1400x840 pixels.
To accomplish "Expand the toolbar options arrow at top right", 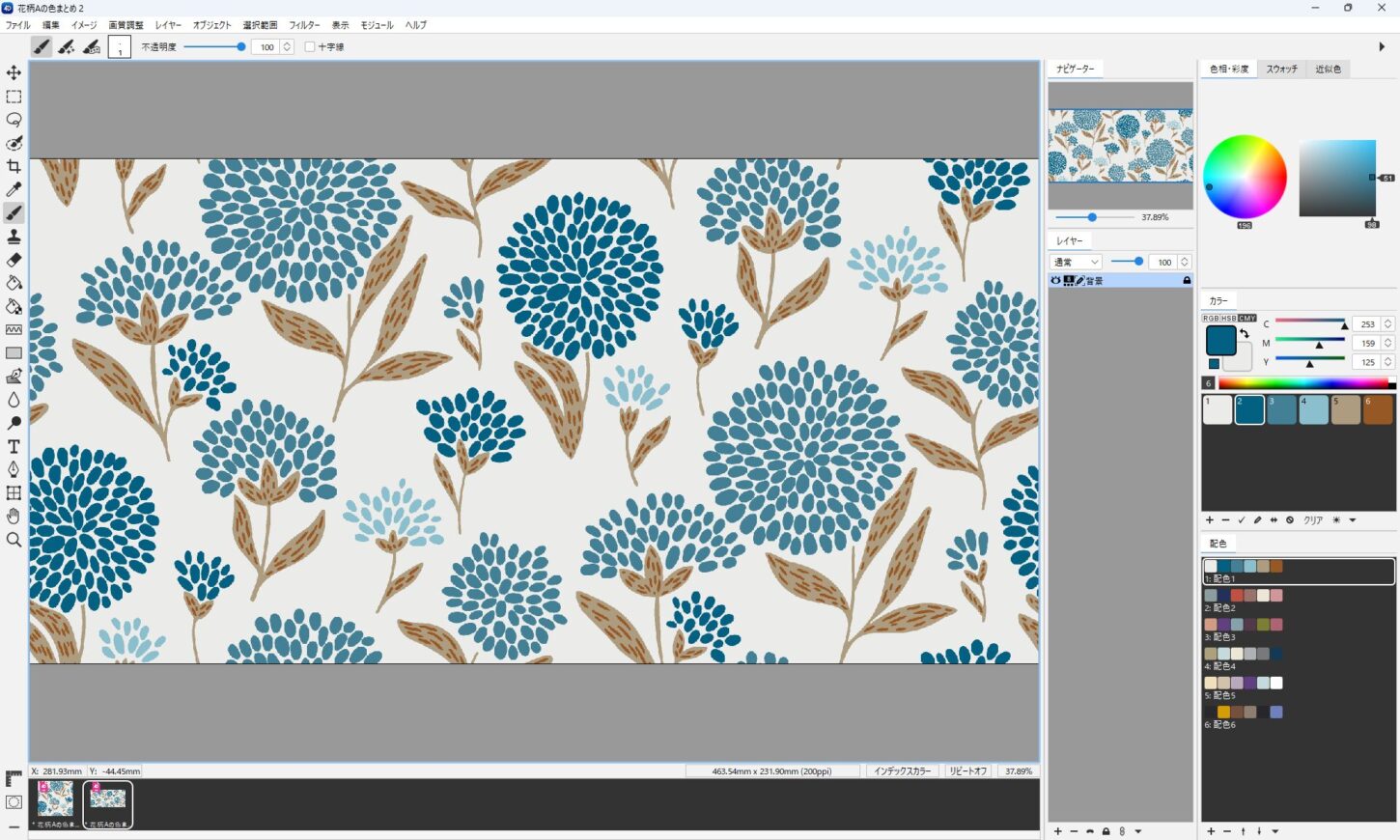I will click(1382, 46).
